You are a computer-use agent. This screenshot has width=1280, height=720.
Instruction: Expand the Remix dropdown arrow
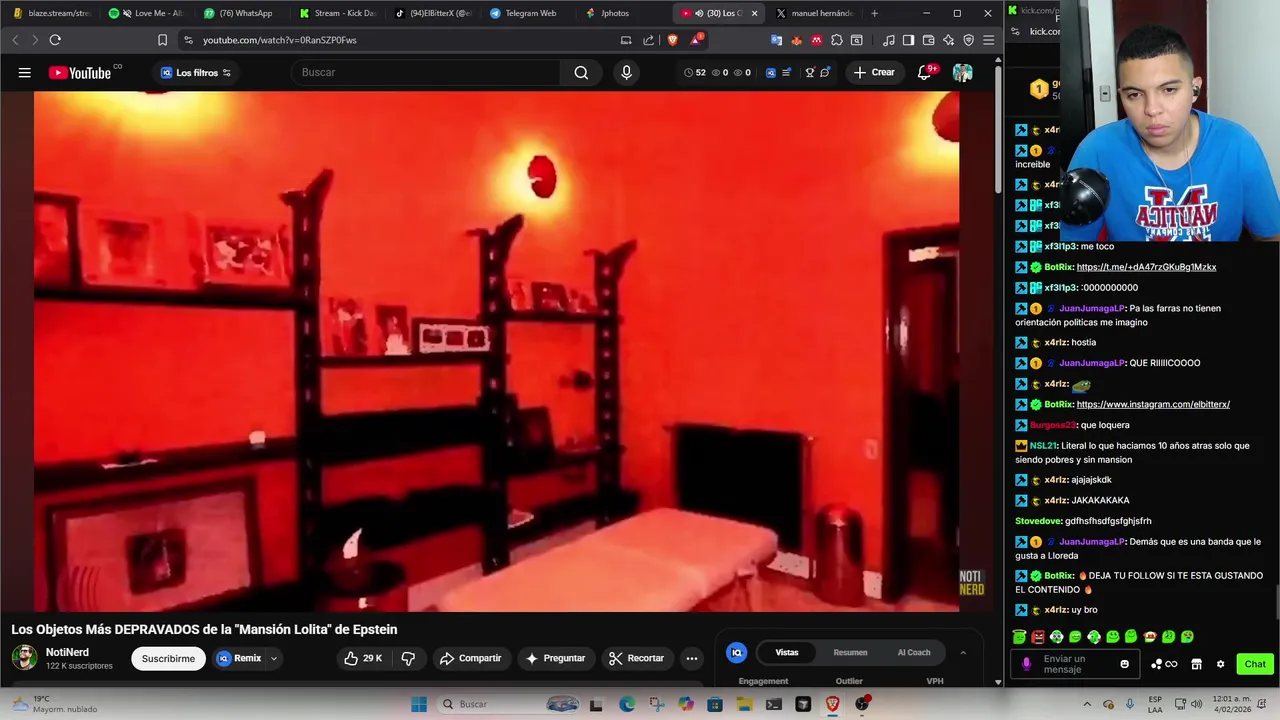(273, 658)
